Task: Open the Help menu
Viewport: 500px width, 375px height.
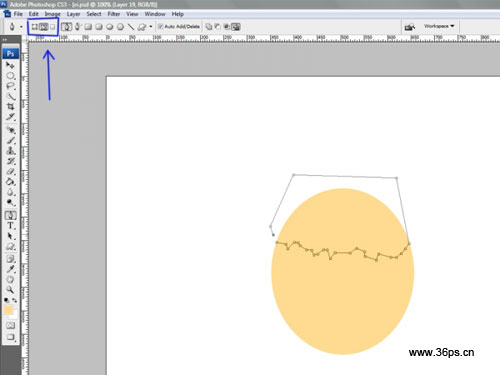Action: (178, 14)
